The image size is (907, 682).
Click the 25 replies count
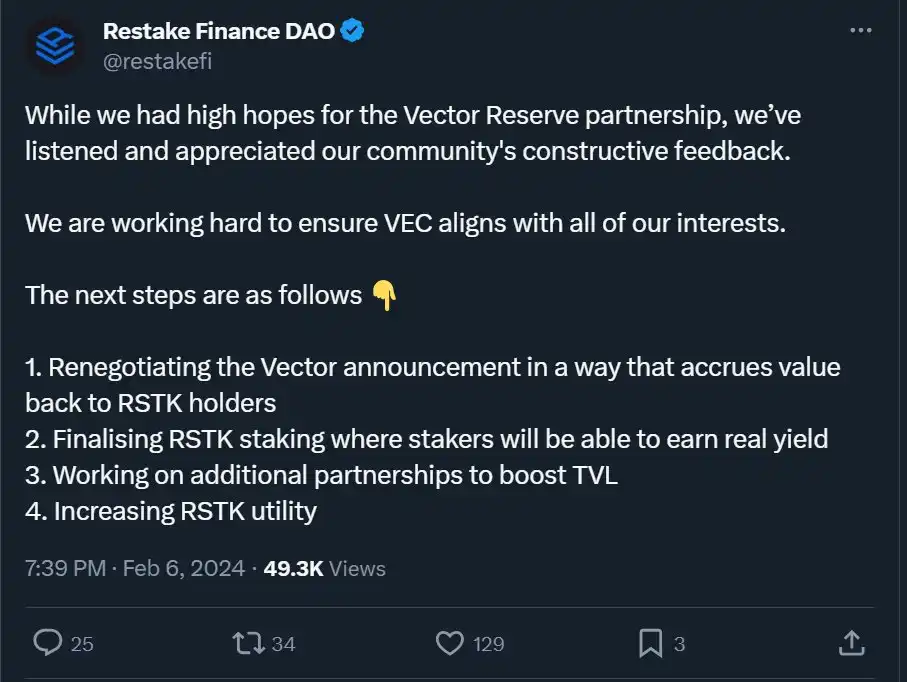[82, 644]
